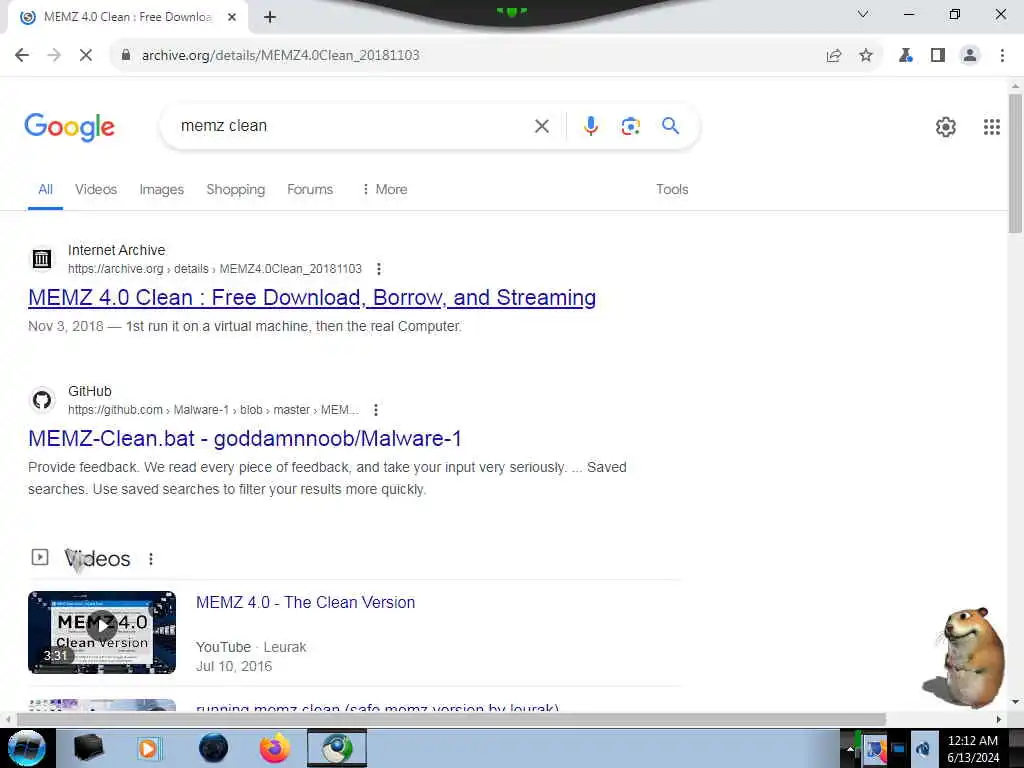The width and height of the screenshot is (1024, 768).
Task: Share this page icon
Action: coord(834,56)
